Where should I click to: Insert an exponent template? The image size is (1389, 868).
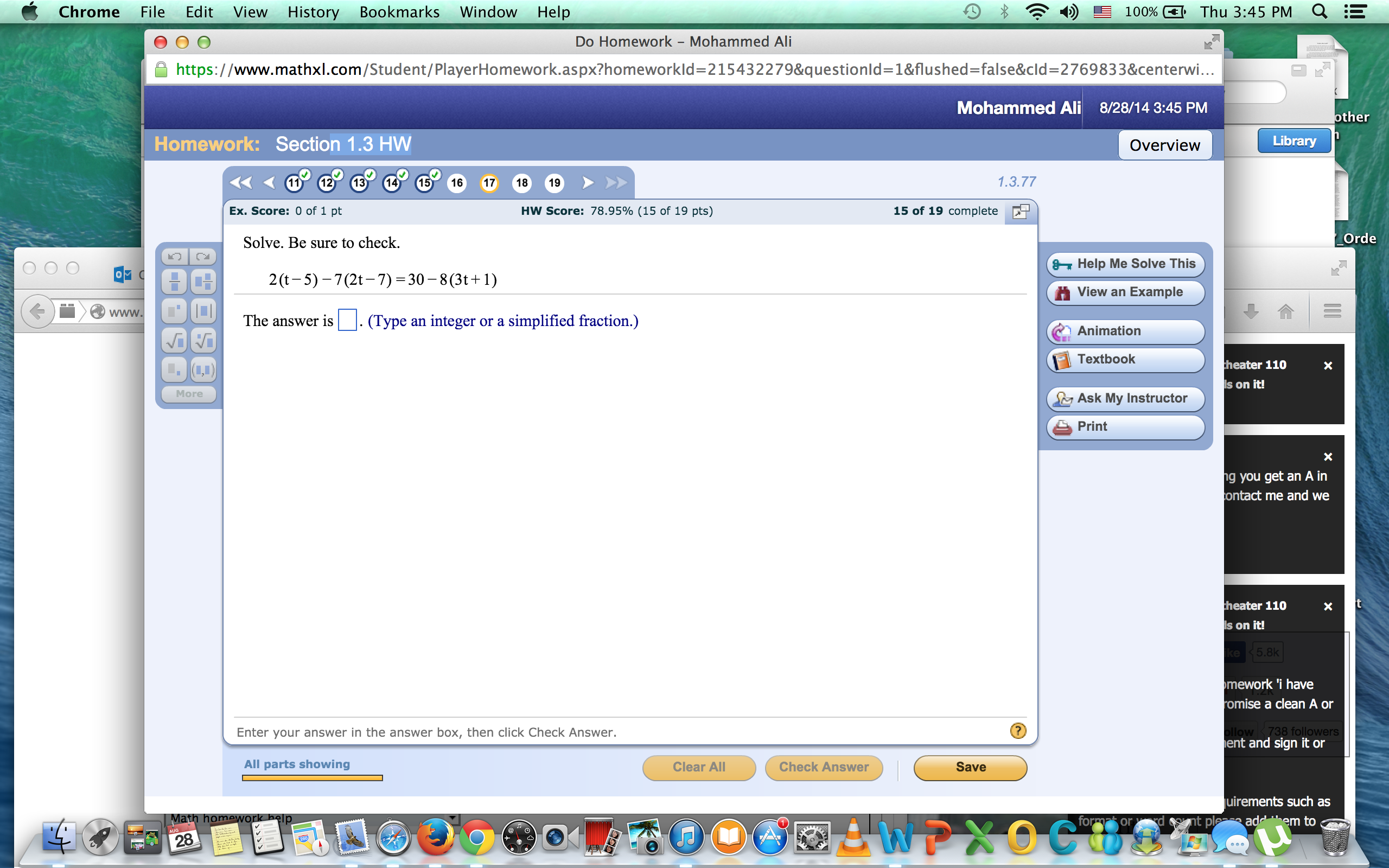[175, 311]
